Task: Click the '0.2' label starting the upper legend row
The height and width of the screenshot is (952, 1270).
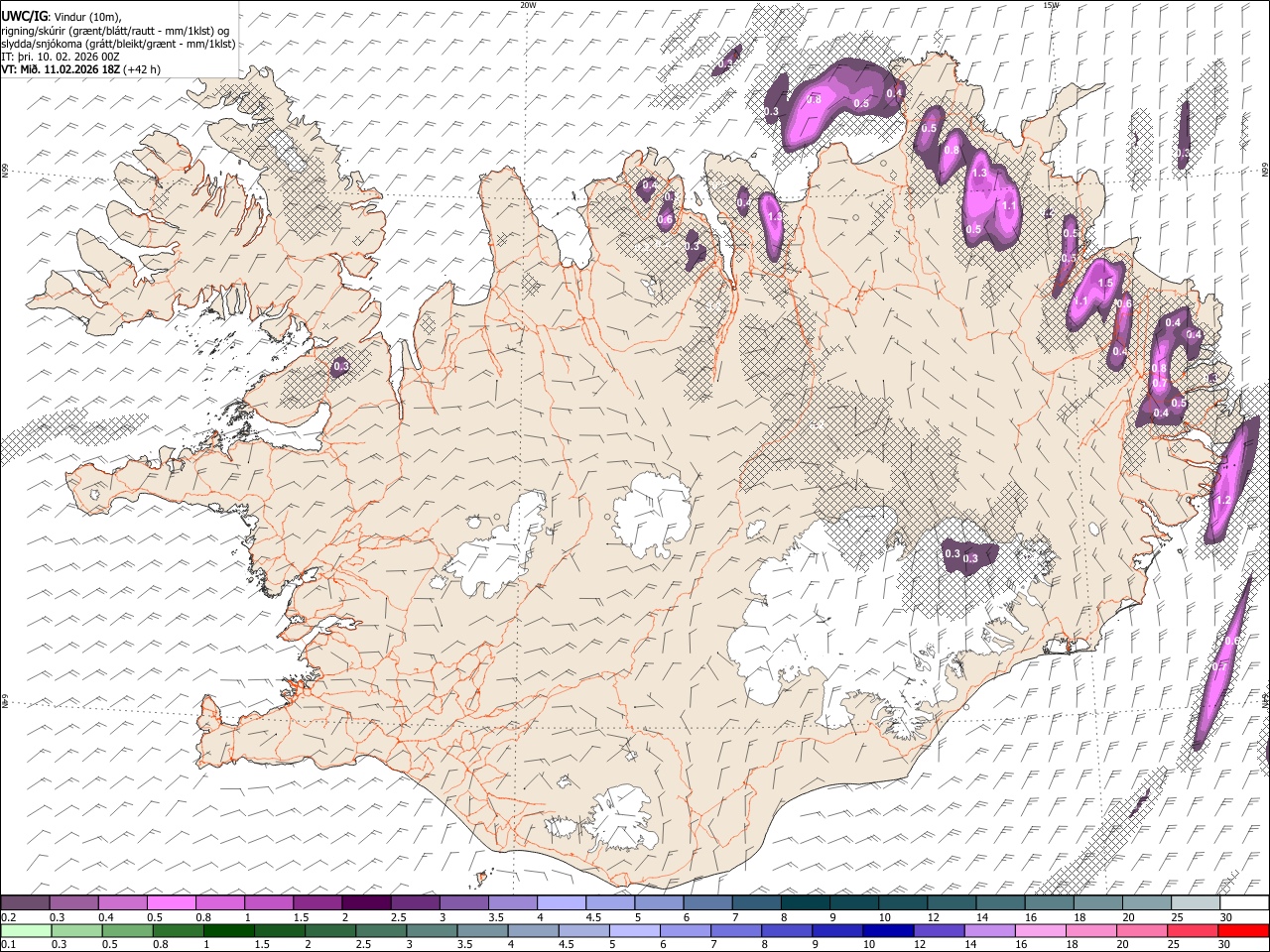Action: 8,917
